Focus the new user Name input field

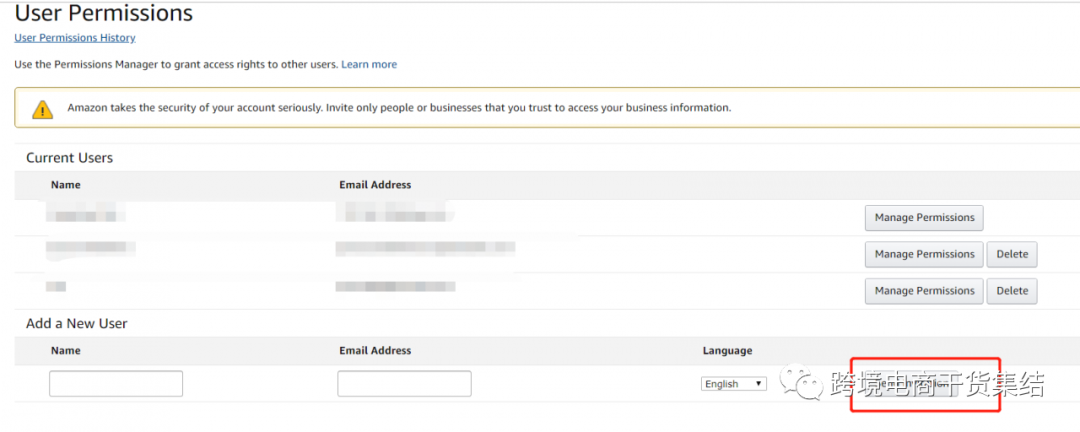click(116, 384)
